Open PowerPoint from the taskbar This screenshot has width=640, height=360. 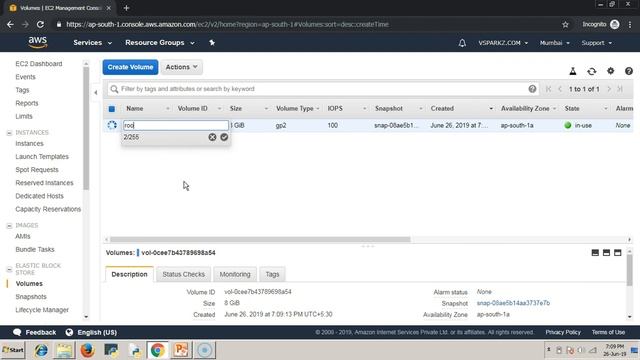click(181, 350)
